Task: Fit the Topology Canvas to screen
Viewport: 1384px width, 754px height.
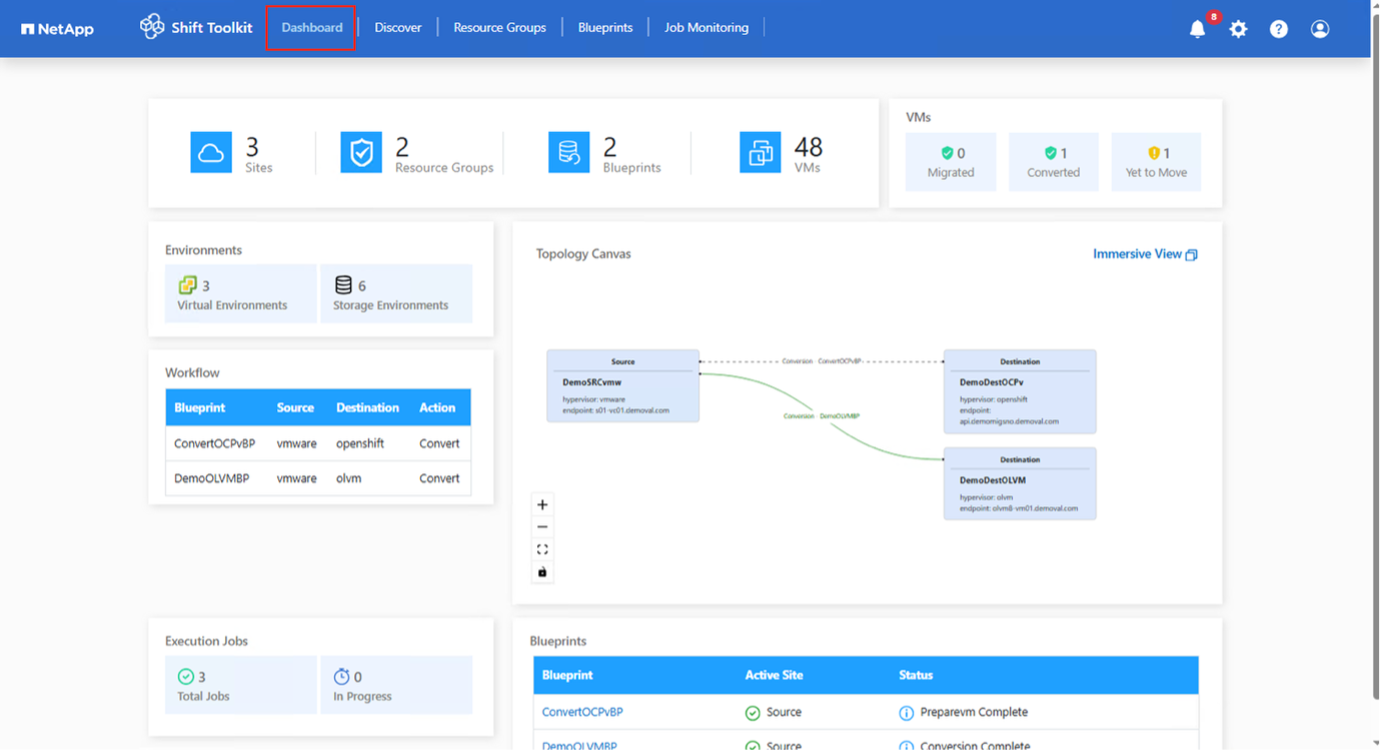Action: (542, 548)
